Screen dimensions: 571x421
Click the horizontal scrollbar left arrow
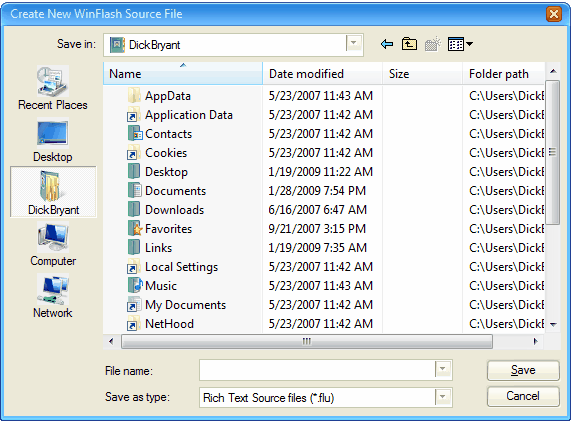click(112, 342)
